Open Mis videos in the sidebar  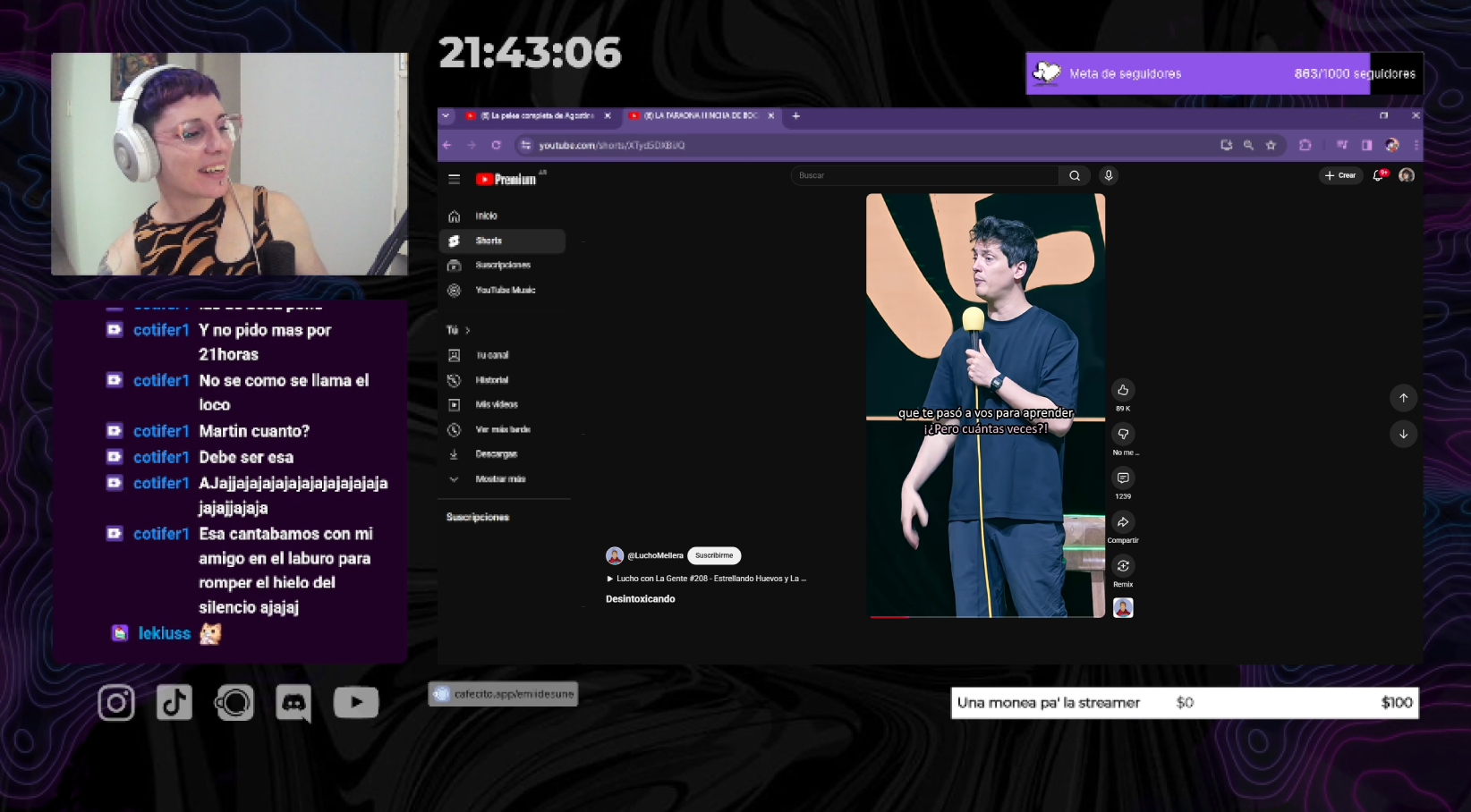click(x=502, y=404)
